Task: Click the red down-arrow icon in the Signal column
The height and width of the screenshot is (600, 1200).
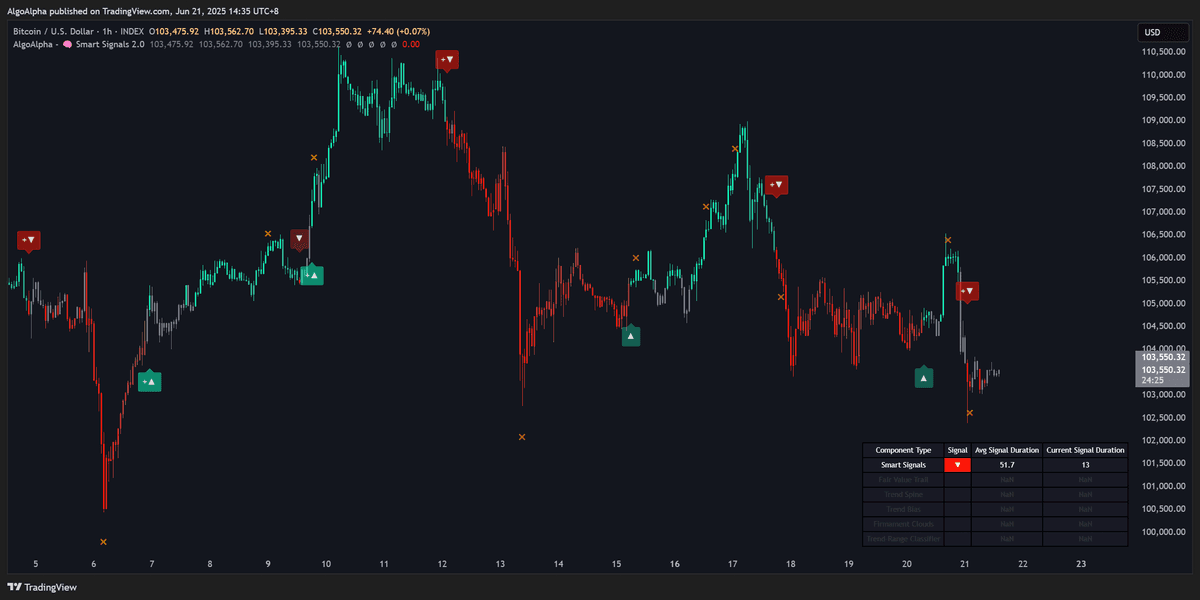Action: click(956, 464)
